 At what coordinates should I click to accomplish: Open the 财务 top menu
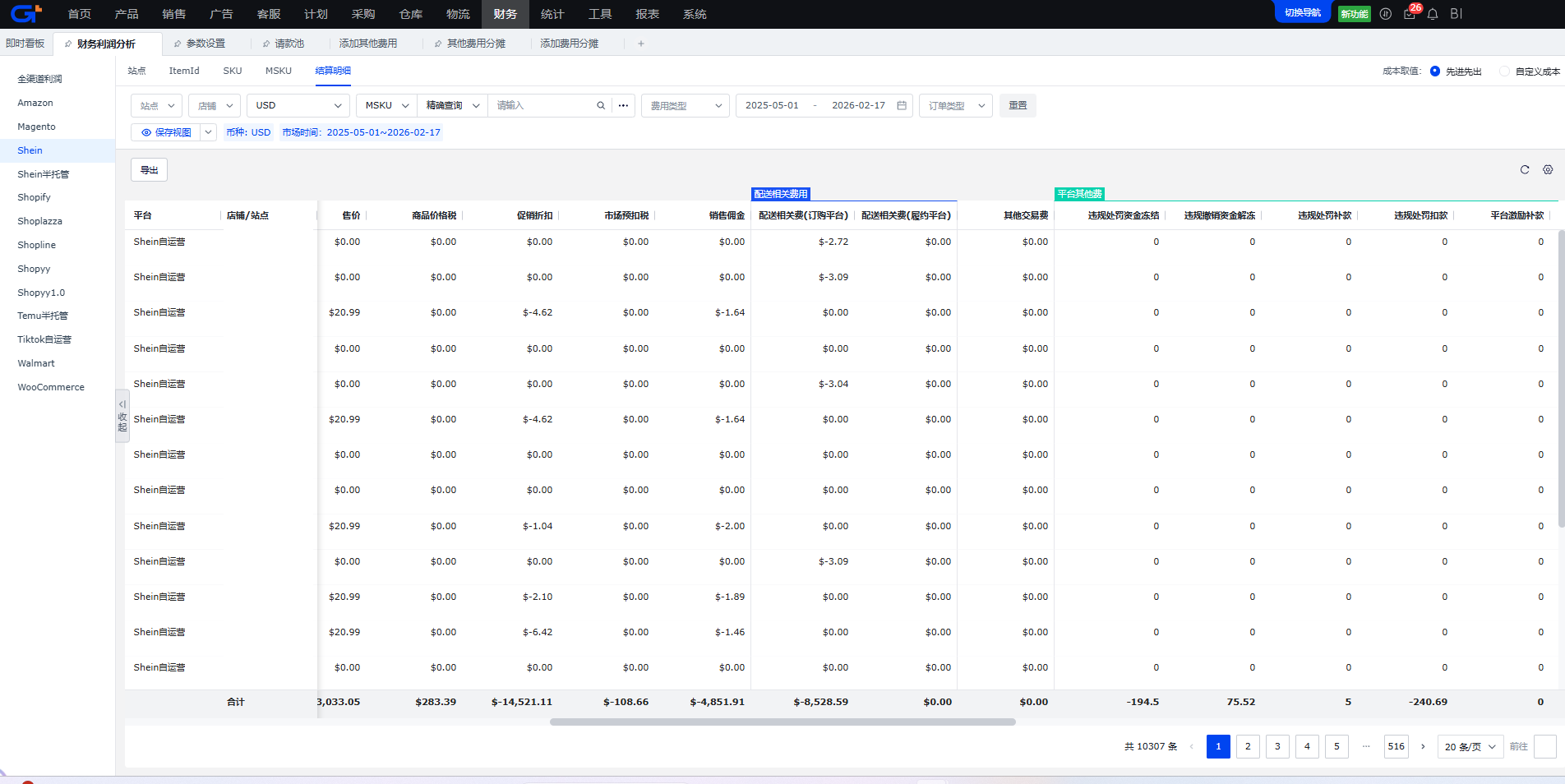tap(505, 14)
